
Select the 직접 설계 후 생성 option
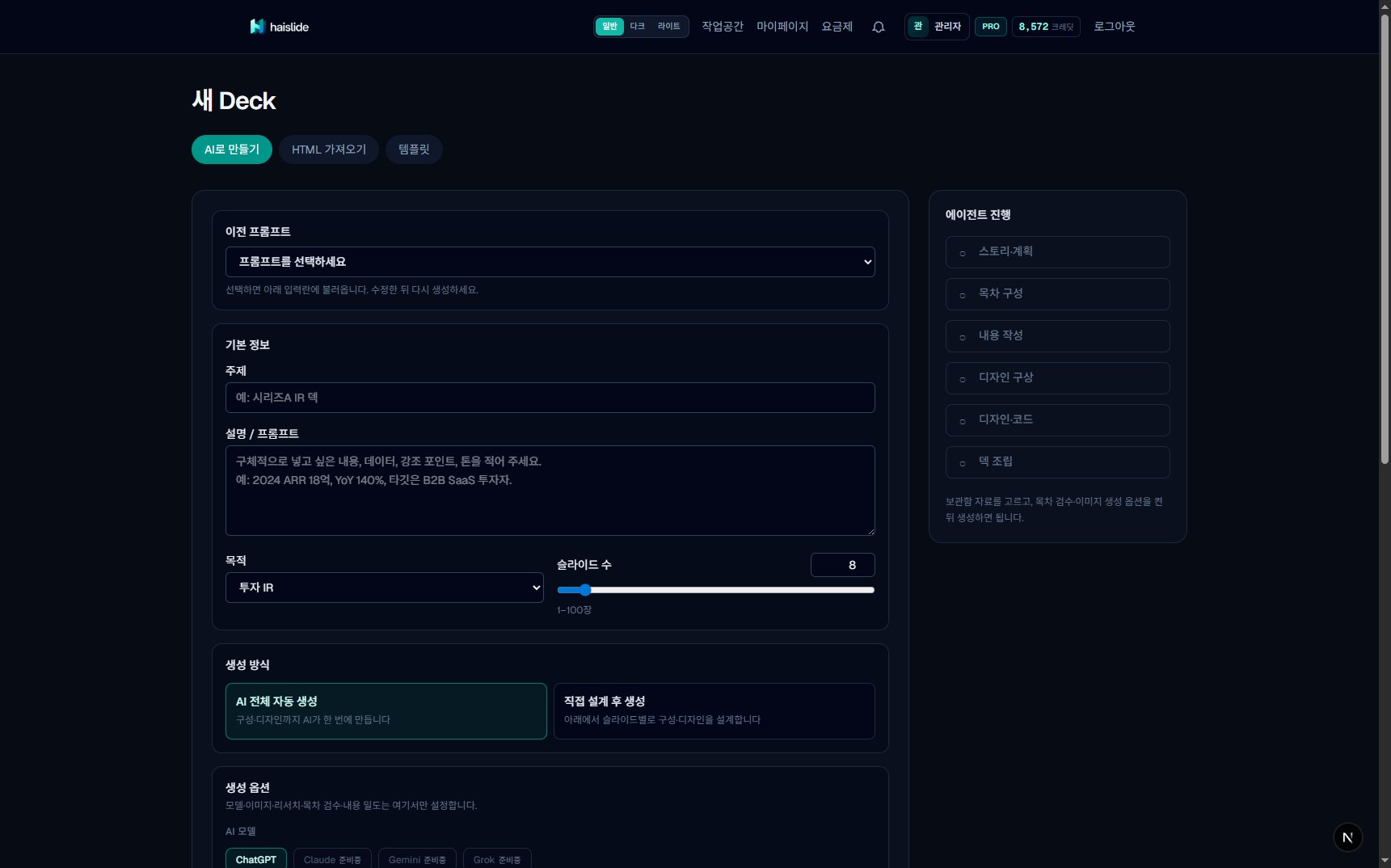click(x=714, y=711)
